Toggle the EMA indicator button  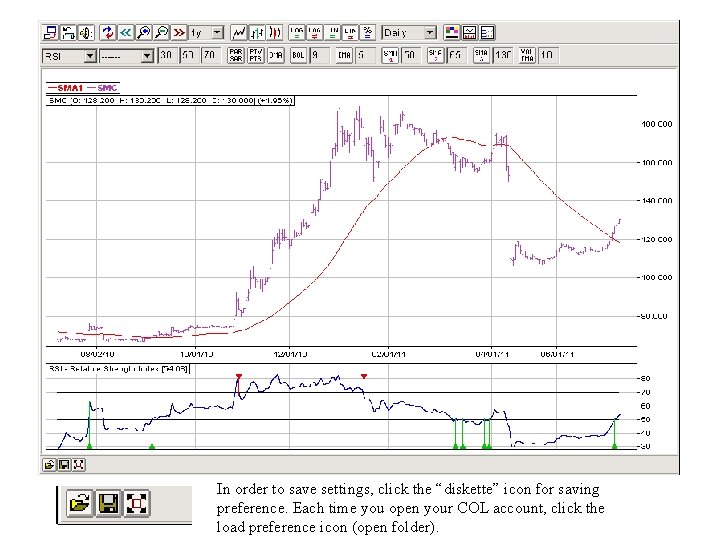(x=344, y=55)
